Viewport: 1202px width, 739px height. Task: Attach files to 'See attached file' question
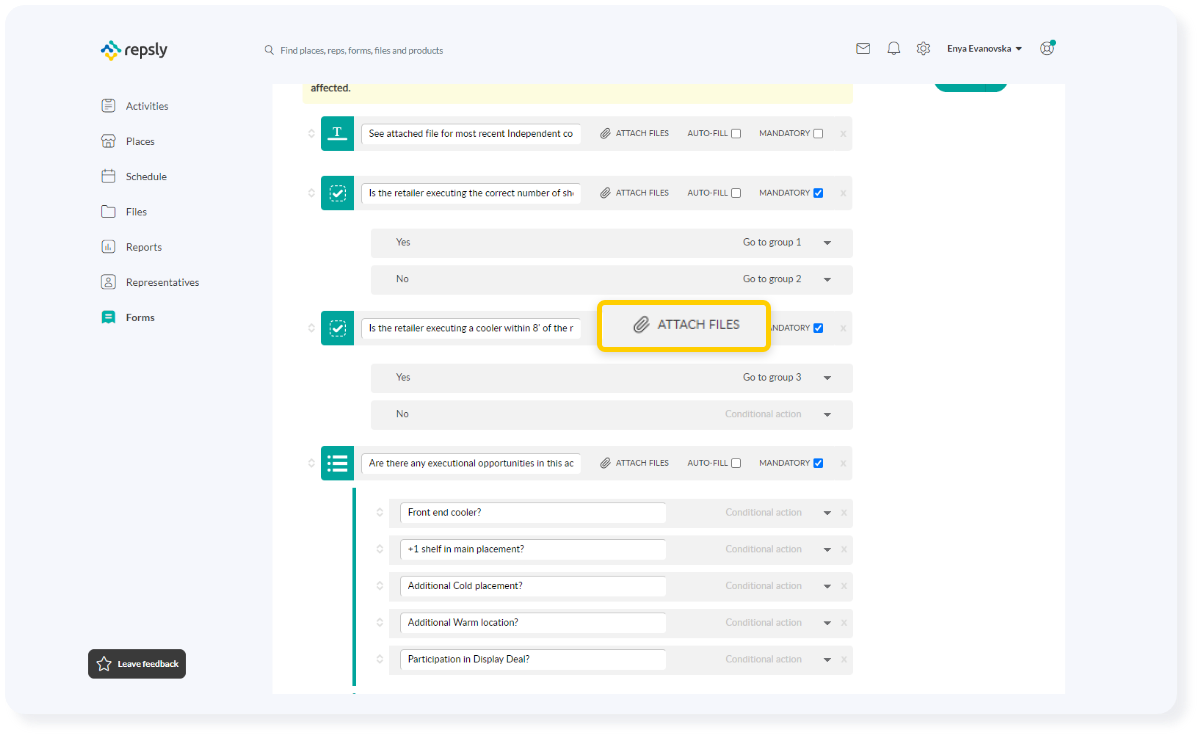(635, 134)
